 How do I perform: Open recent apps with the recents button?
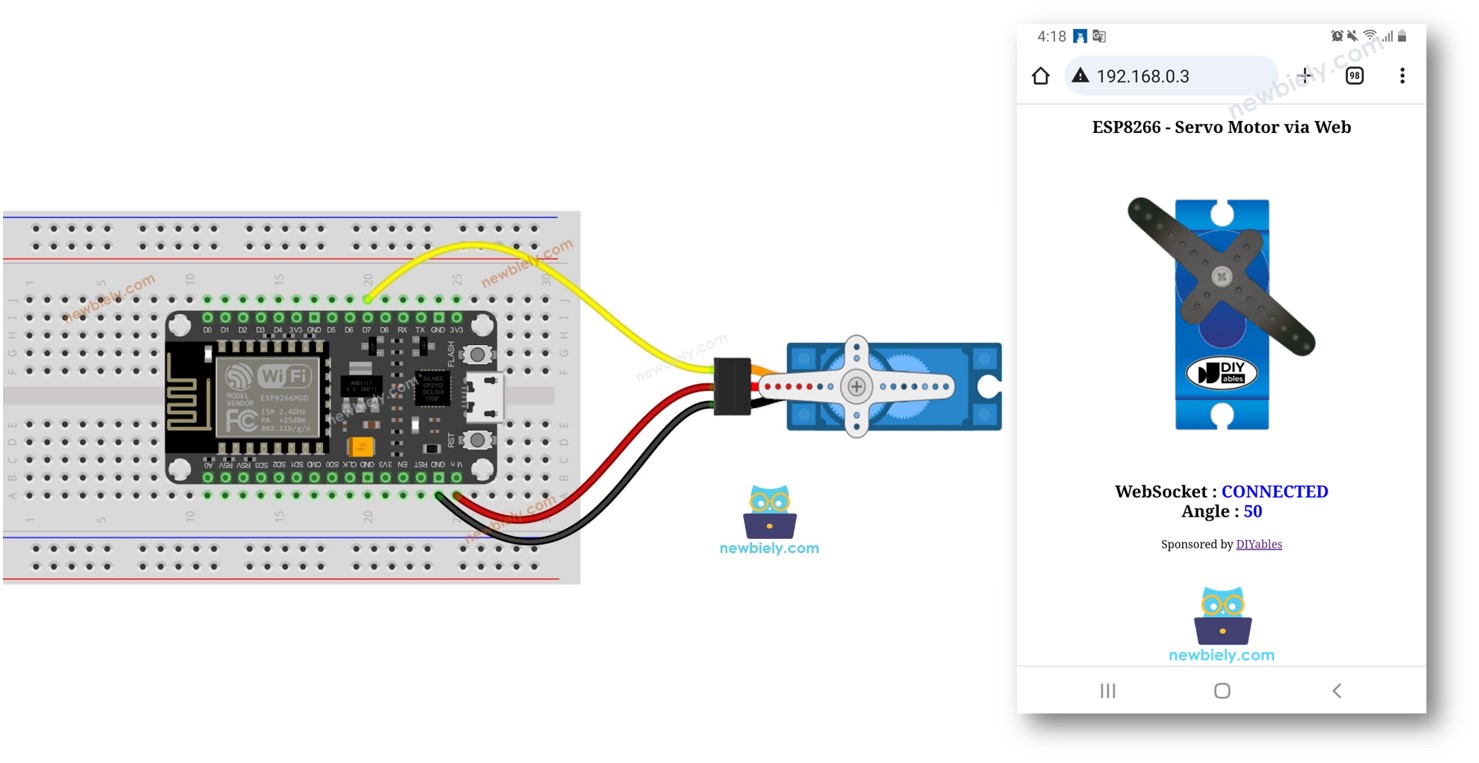tap(1107, 690)
